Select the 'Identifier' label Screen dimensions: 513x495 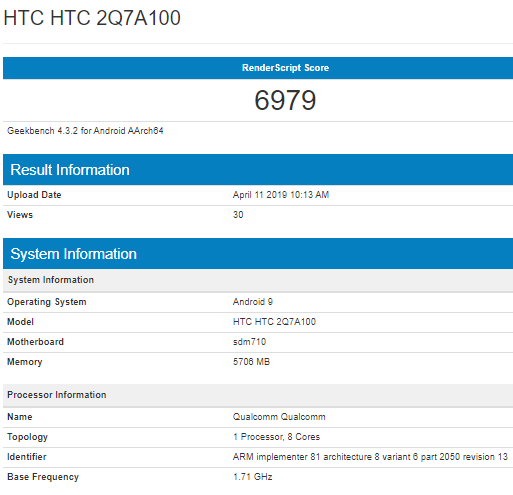click(27, 457)
